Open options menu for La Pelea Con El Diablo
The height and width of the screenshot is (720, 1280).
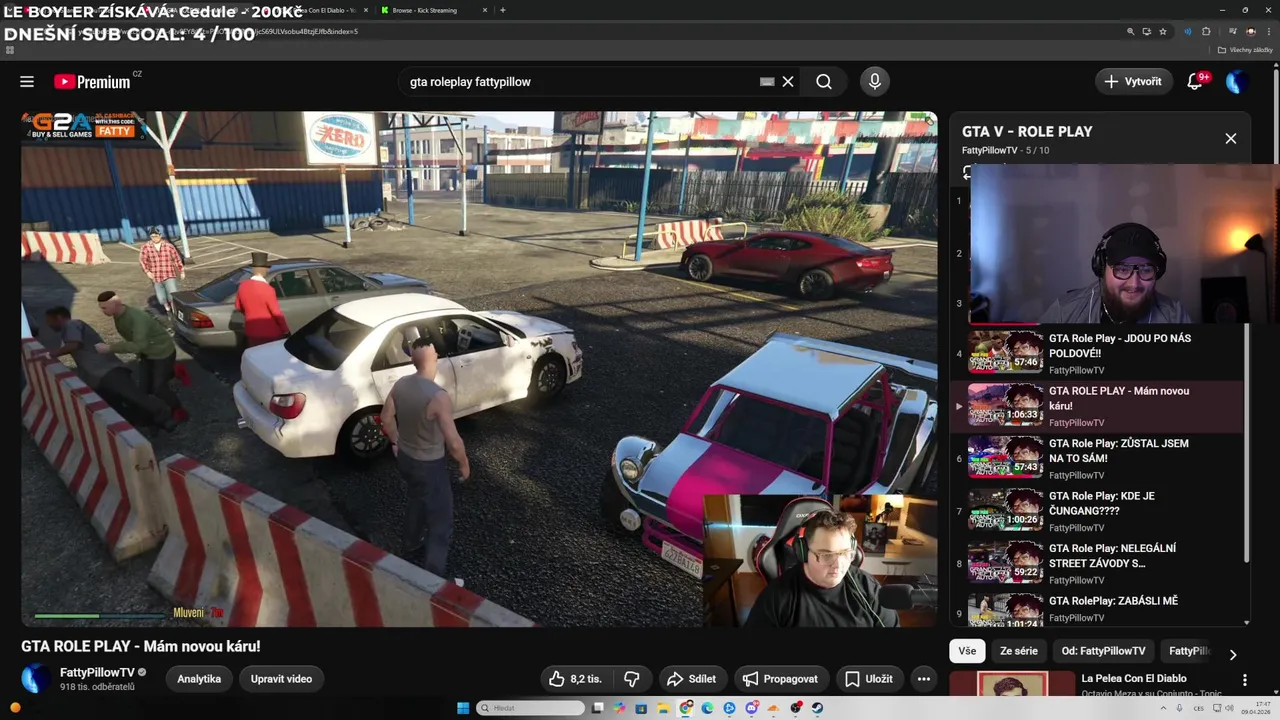click(x=1245, y=680)
